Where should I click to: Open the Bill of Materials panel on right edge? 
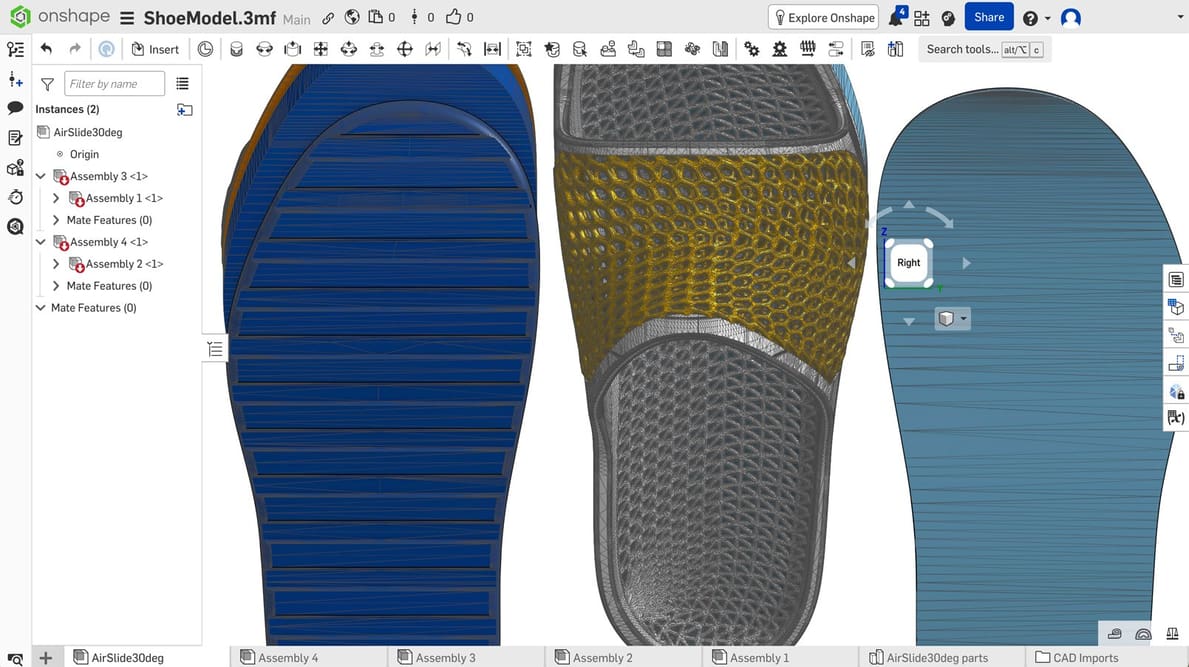(x=1176, y=279)
